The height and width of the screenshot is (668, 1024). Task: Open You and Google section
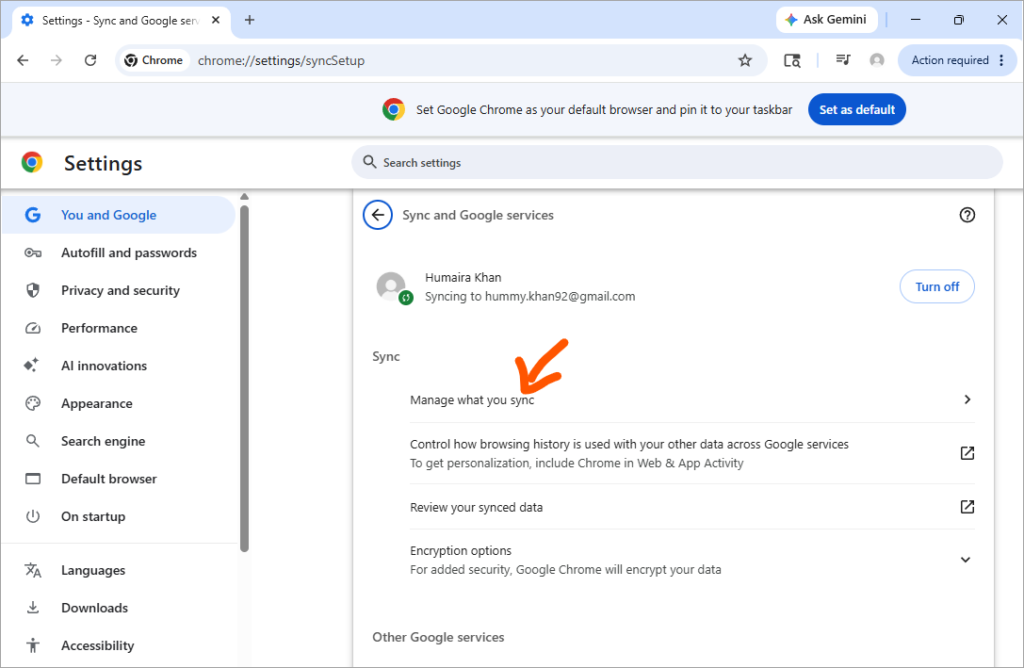click(x=118, y=215)
